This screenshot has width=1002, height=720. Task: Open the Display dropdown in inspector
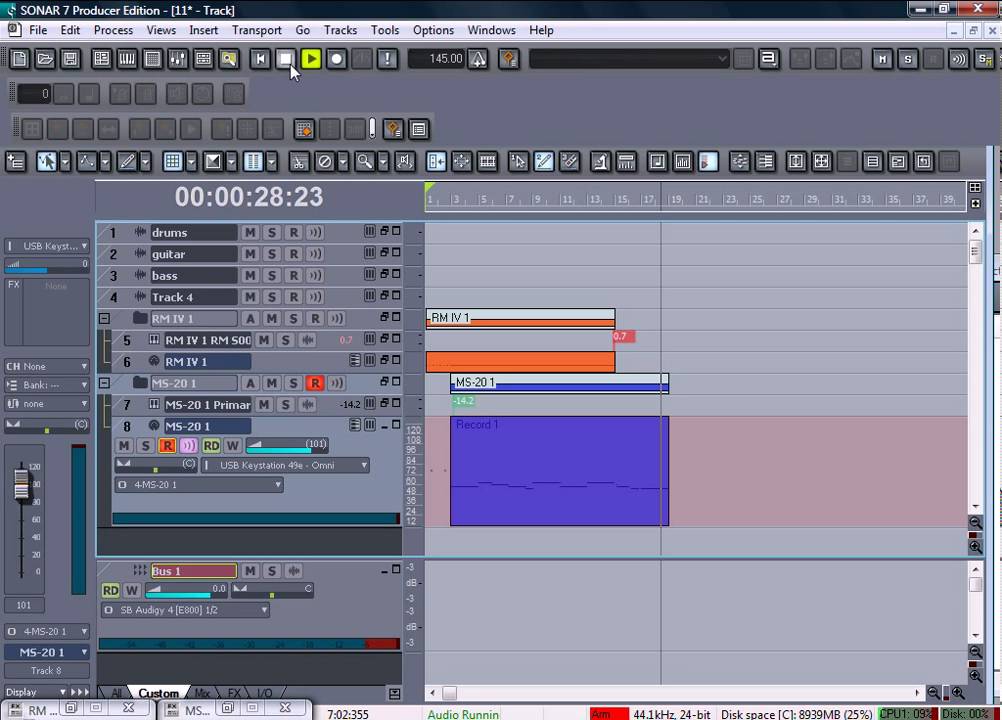36,692
